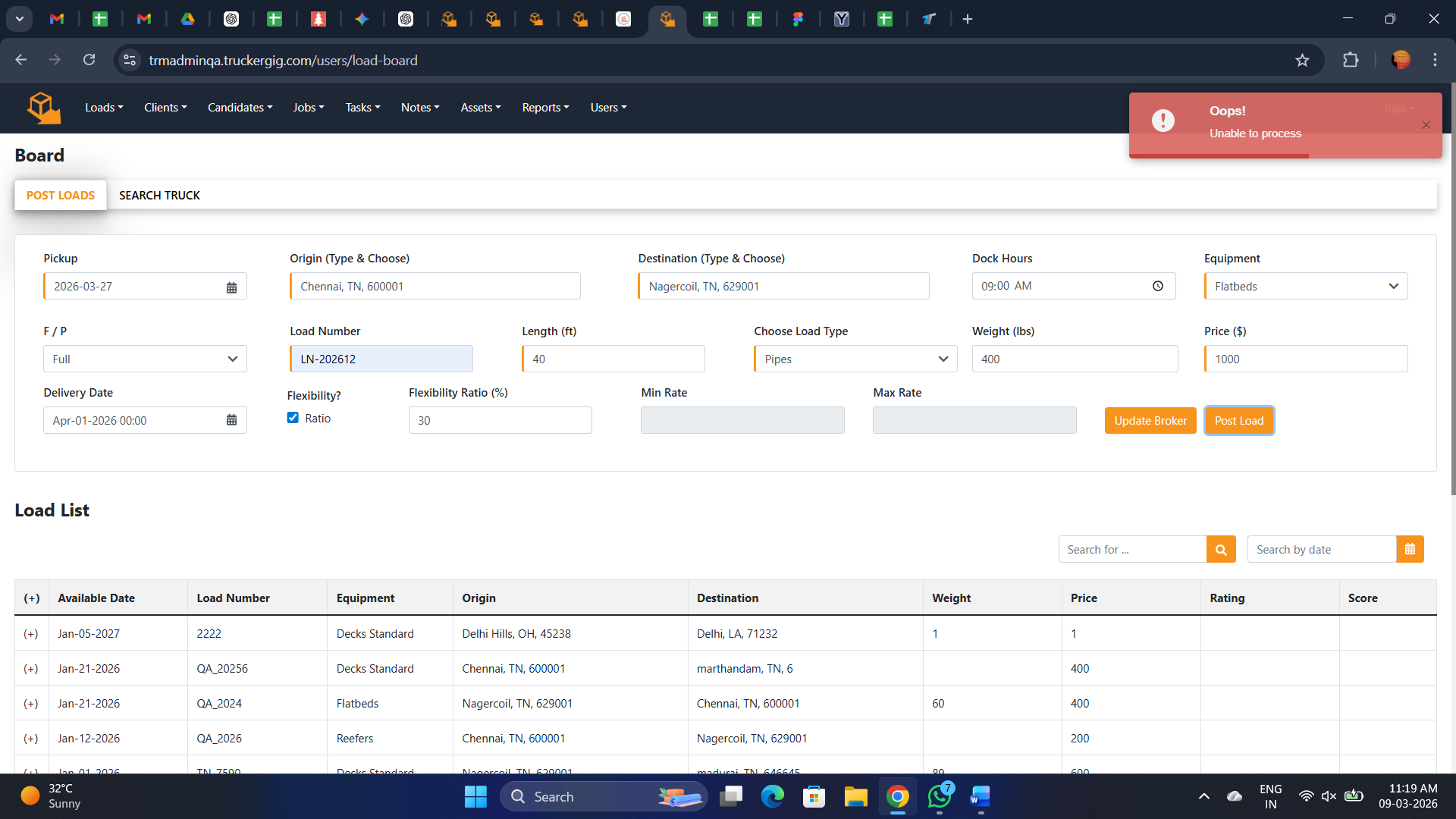The image size is (1456, 819).
Task: Click the Post Load button
Action: tap(1238, 421)
